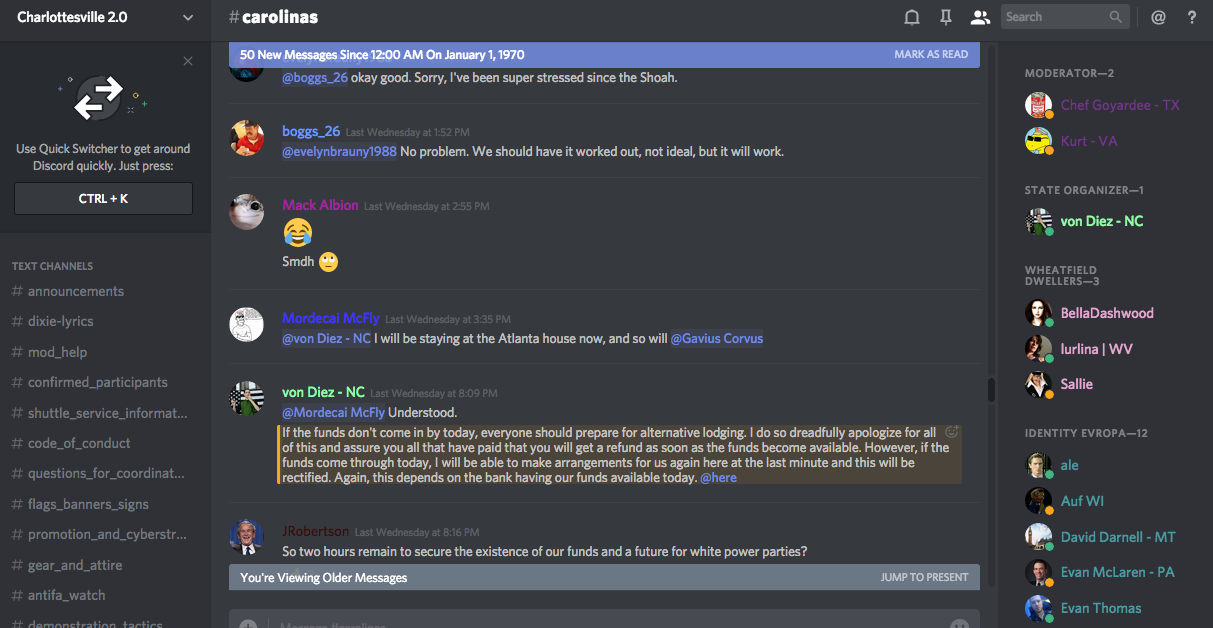Viewport: 1213px width, 628px height.
Task: Close the Quick Switcher tip
Action: point(188,62)
